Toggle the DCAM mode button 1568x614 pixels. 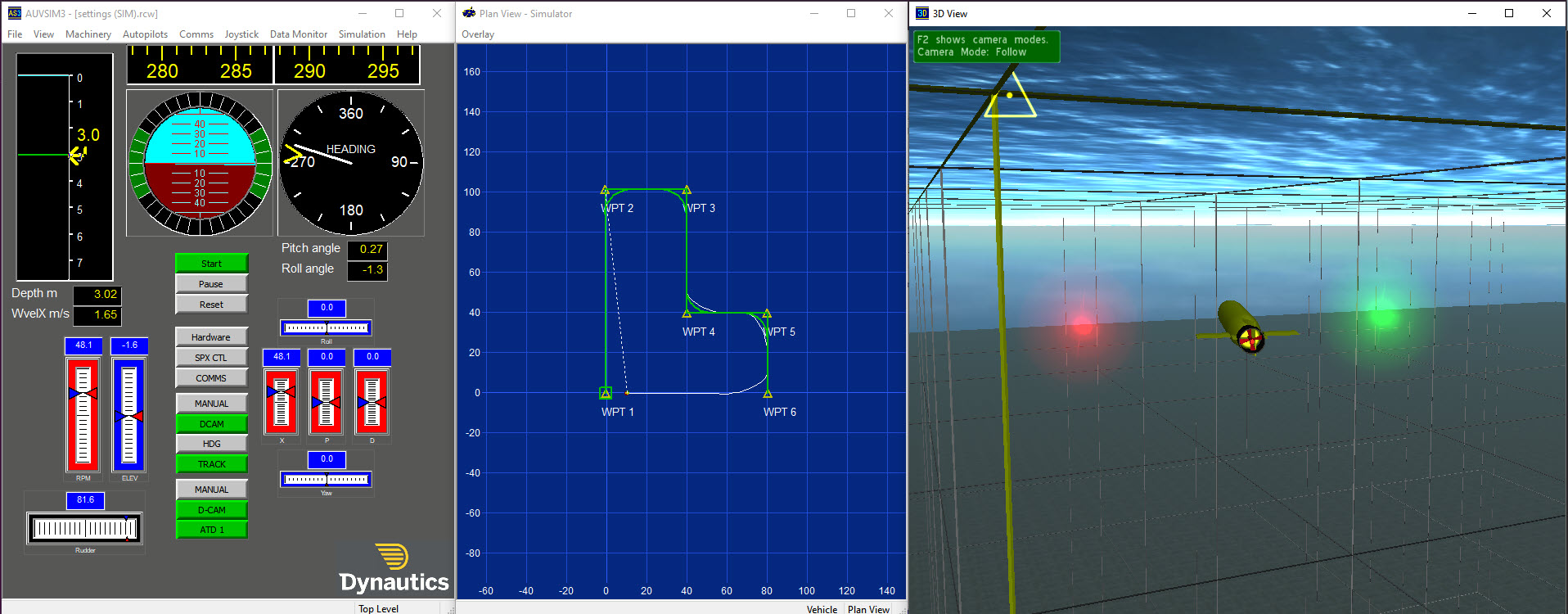point(211,424)
